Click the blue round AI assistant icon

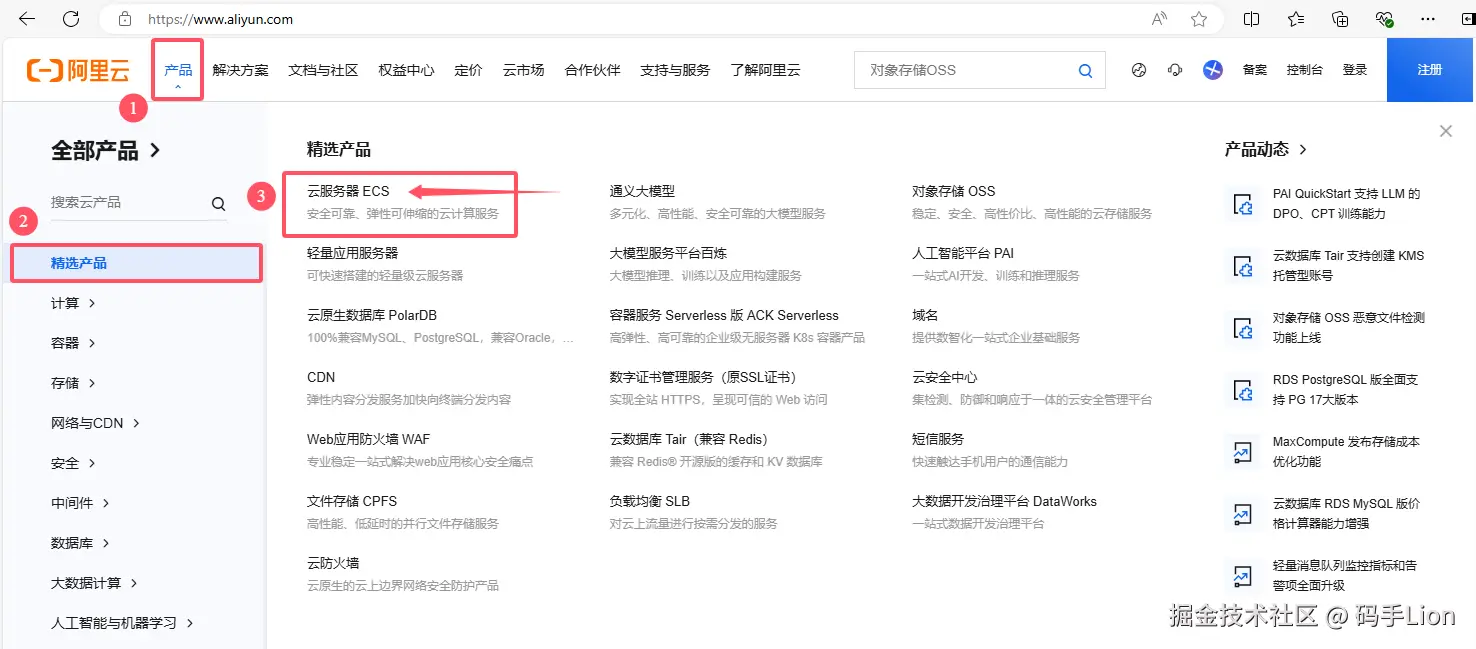click(x=1213, y=70)
